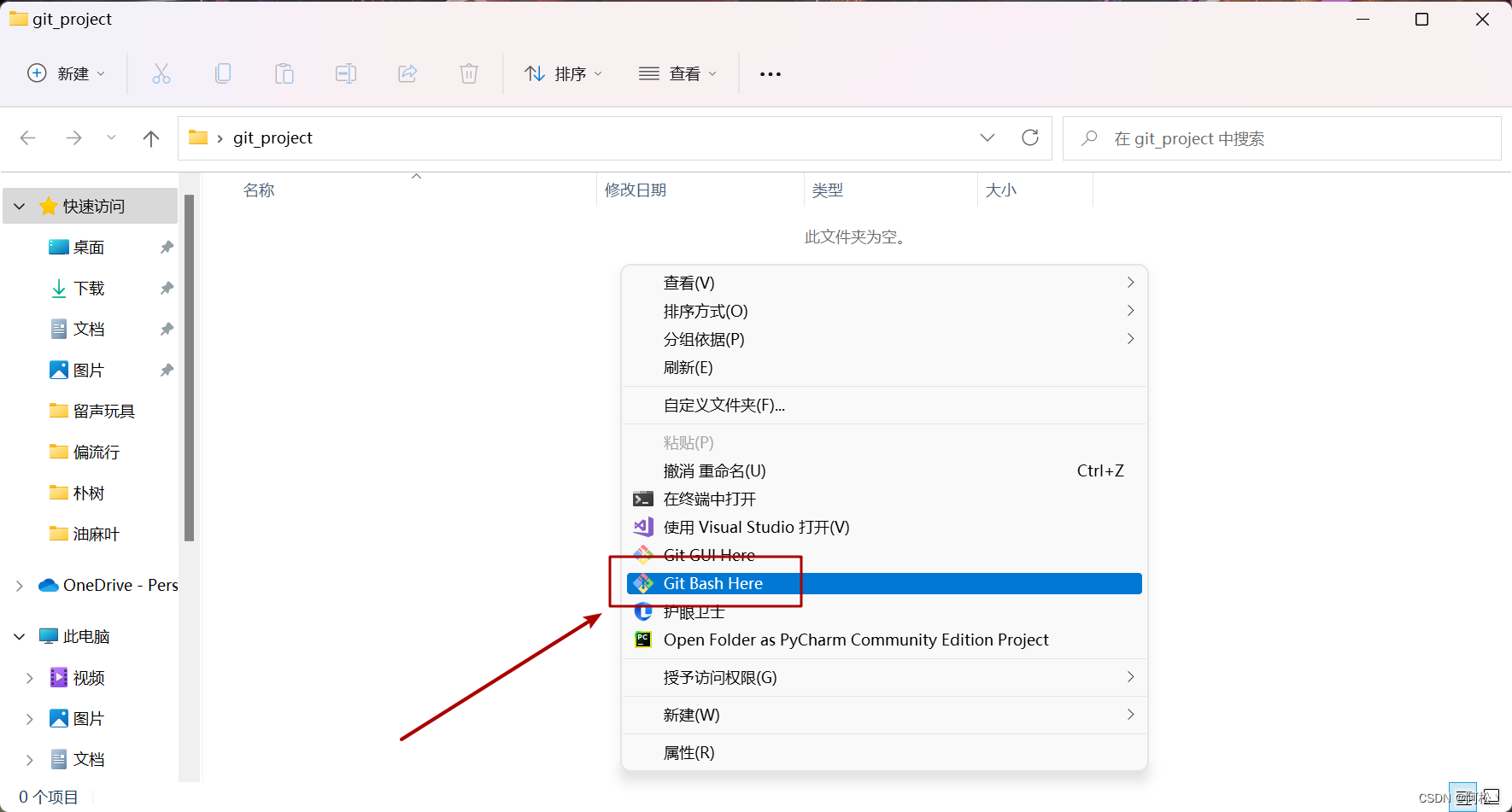The image size is (1512, 812).
Task: Click the 桌面 desktop icon in sidebar
Action: coord(59,247)
